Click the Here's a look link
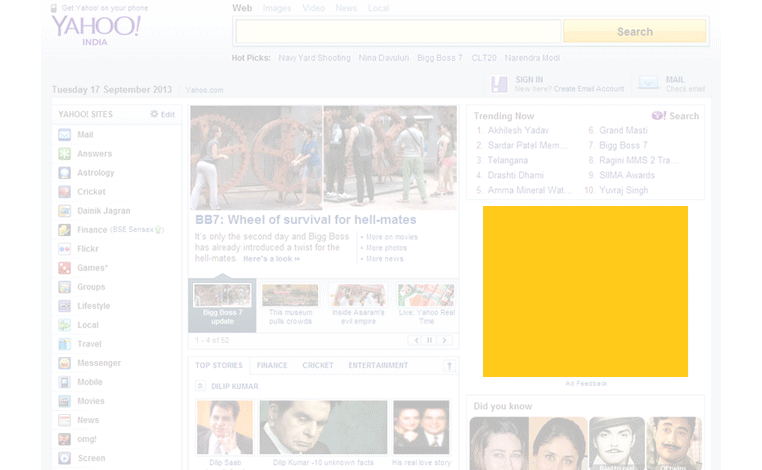Image resolution: width=762 pixels, height=470 pixels. coord(271,259)
